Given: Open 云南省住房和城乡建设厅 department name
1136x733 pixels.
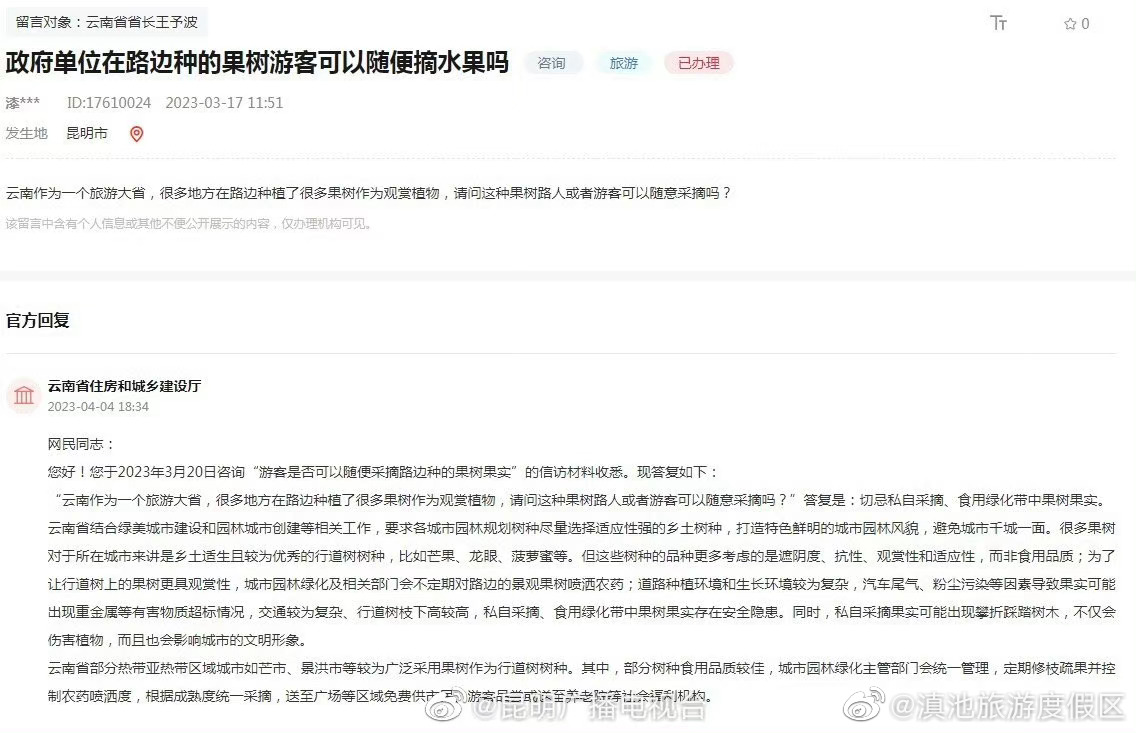Looking at the screenshot, I should pyautogui.click(x=125, y=386).
